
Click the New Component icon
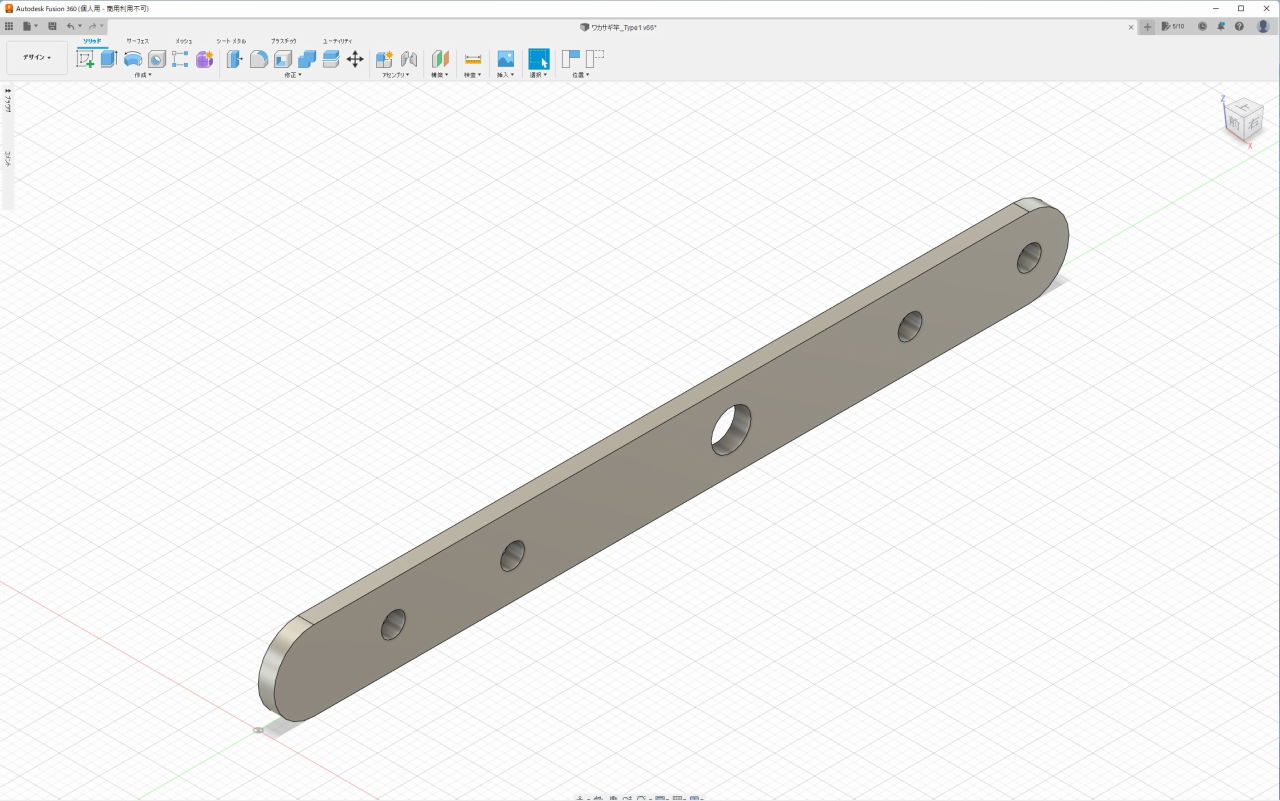(384, 59)
